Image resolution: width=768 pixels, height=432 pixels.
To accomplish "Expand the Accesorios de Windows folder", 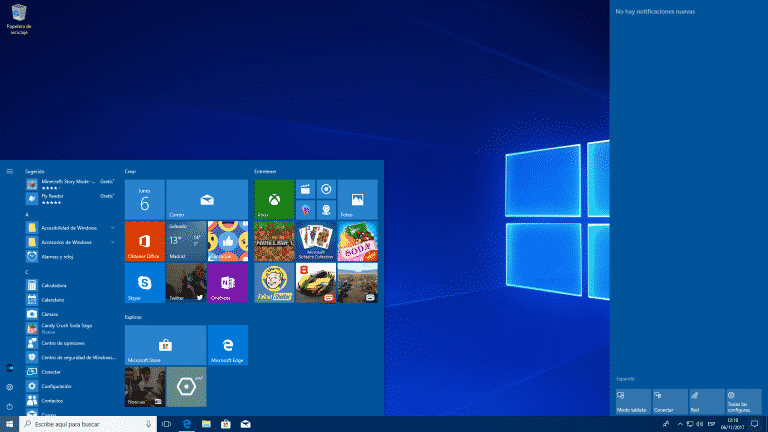I will (71, 242).
